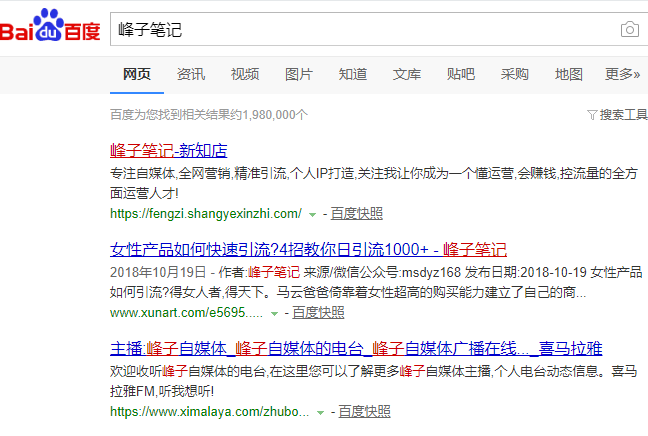Click the Baidu logo
Image resolution: width=648 pixels, height=436 pixels.
[x=50, y=26]
